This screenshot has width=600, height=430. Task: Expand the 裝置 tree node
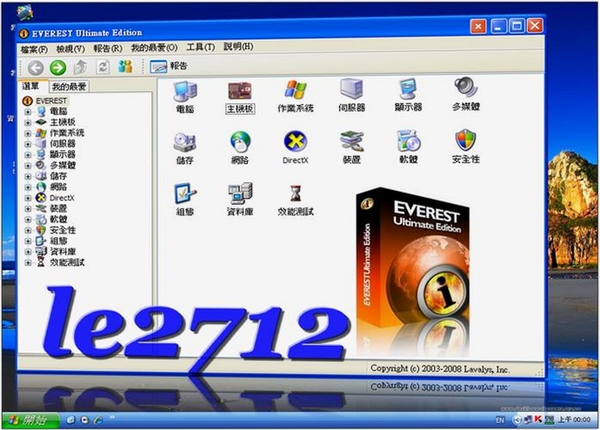28,209
